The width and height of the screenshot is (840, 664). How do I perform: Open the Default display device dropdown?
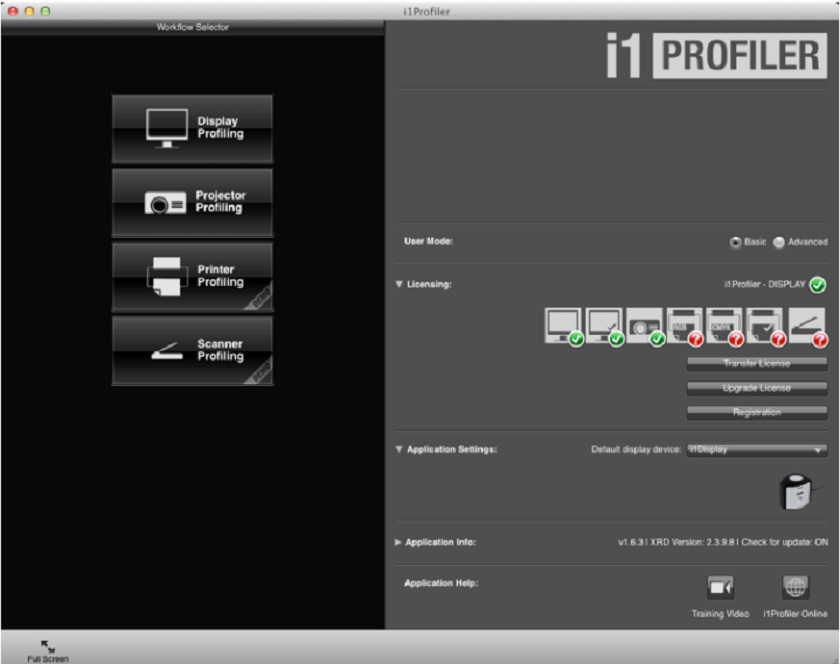(x=756, y=450)
